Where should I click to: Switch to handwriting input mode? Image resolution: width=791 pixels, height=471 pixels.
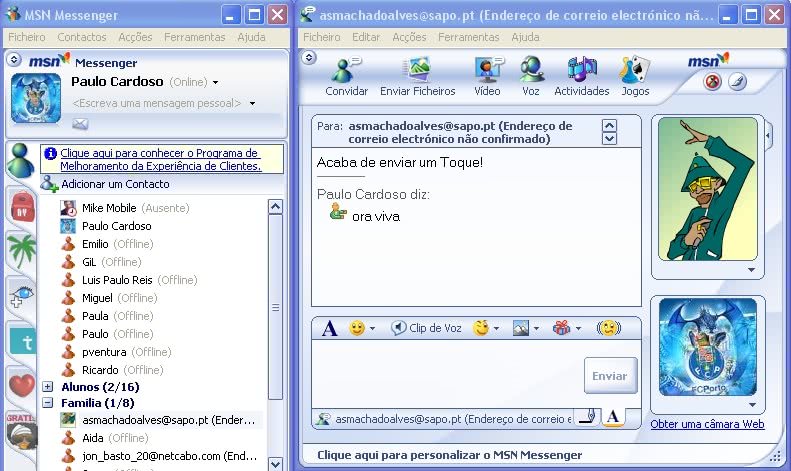587,418
